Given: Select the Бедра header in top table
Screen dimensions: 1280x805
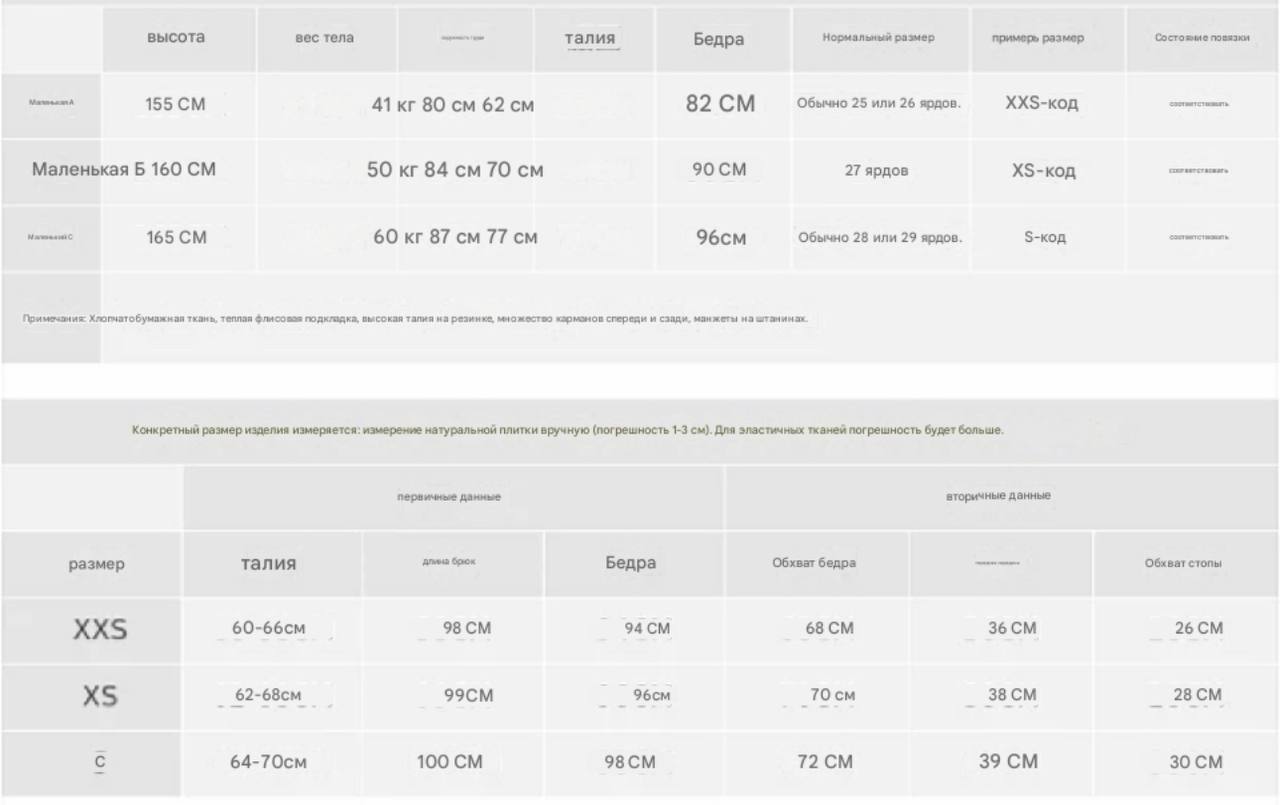Looking at the screenshot, I should point(719,39).
